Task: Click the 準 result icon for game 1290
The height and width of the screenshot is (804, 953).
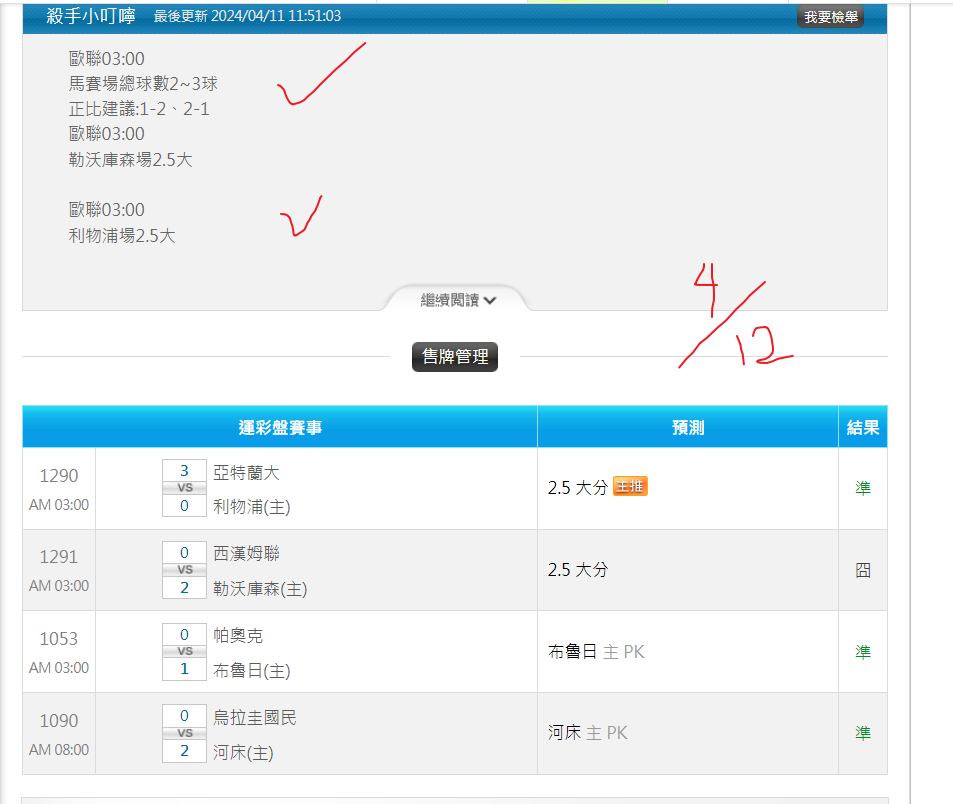Action: (862, 488)
